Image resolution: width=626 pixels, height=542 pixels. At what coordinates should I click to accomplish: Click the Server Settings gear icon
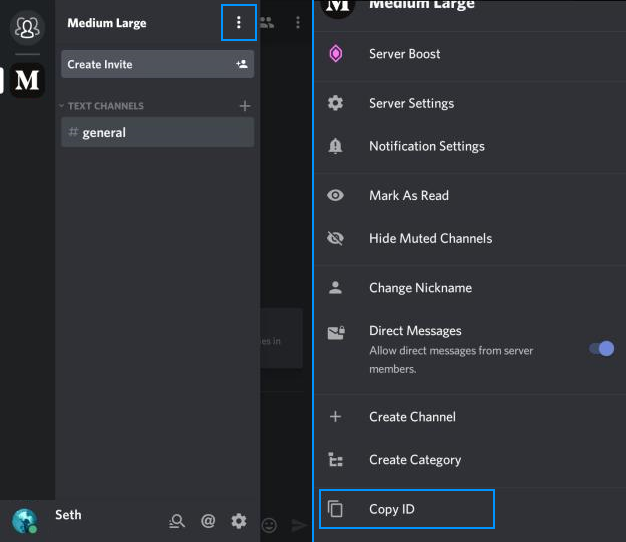click(x=335, y=103)
